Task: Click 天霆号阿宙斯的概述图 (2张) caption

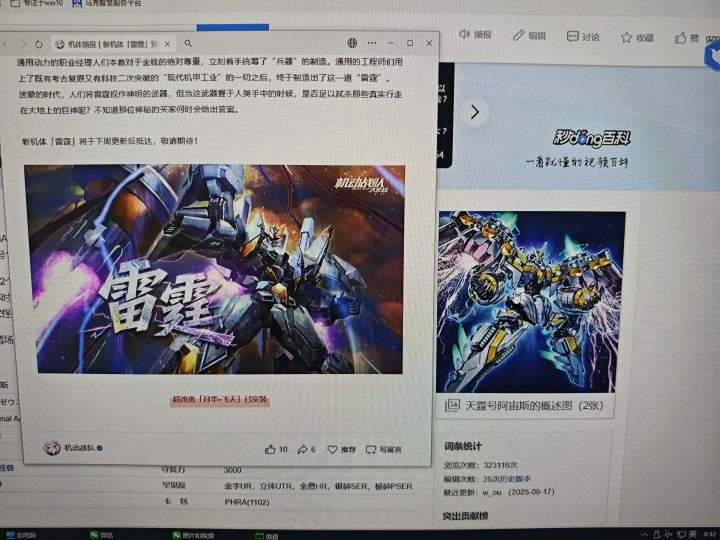Action: [x=534, y=406]
